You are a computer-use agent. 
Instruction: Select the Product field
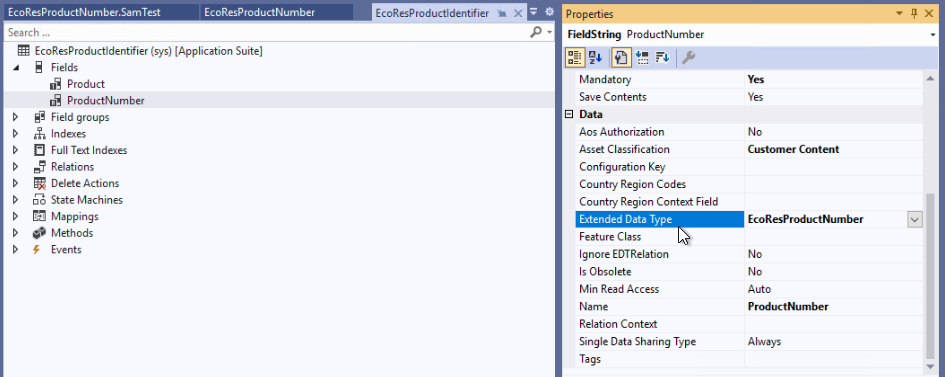point(86,84)
